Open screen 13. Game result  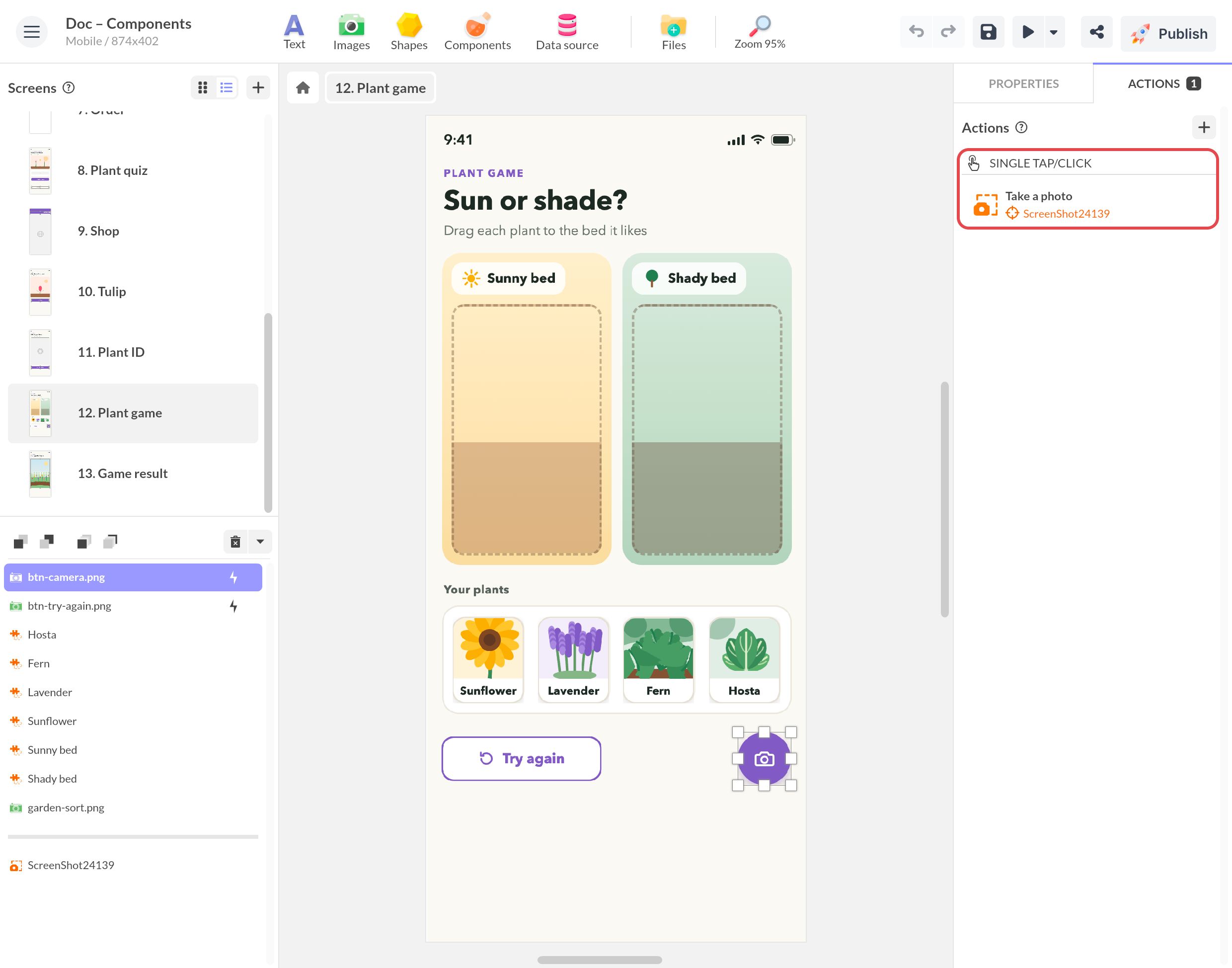[x=133, y=473]
